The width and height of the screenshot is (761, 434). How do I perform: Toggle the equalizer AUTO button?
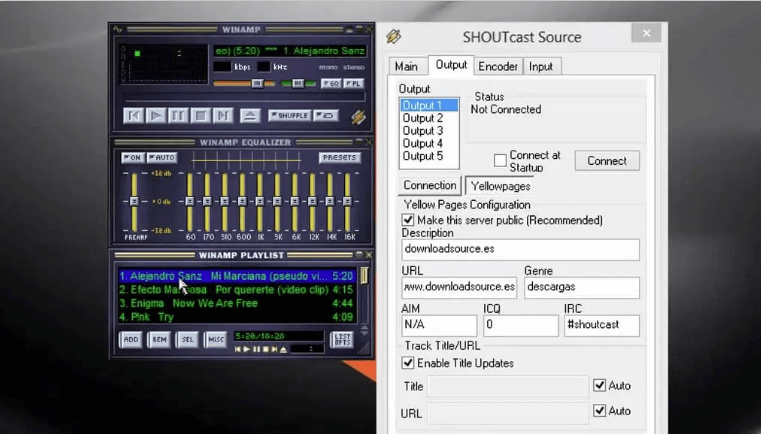[x=162, y=158]
